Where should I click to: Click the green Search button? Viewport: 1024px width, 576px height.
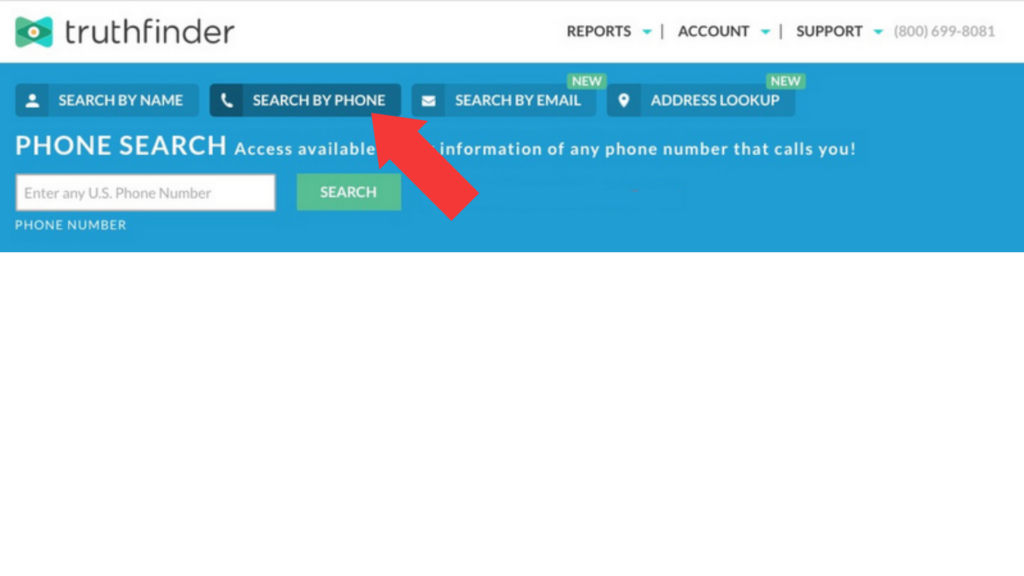(349, 192)
